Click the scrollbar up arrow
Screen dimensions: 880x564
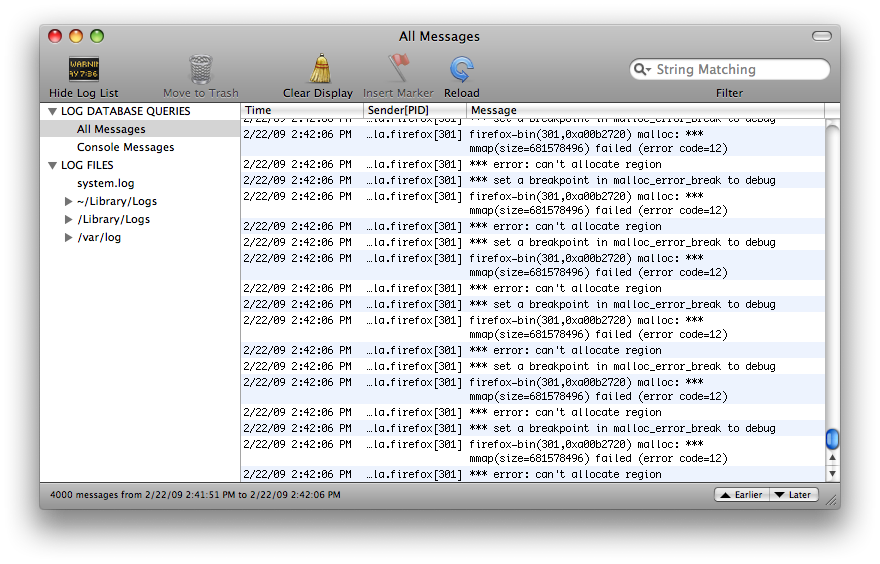(x=832, y=458)
